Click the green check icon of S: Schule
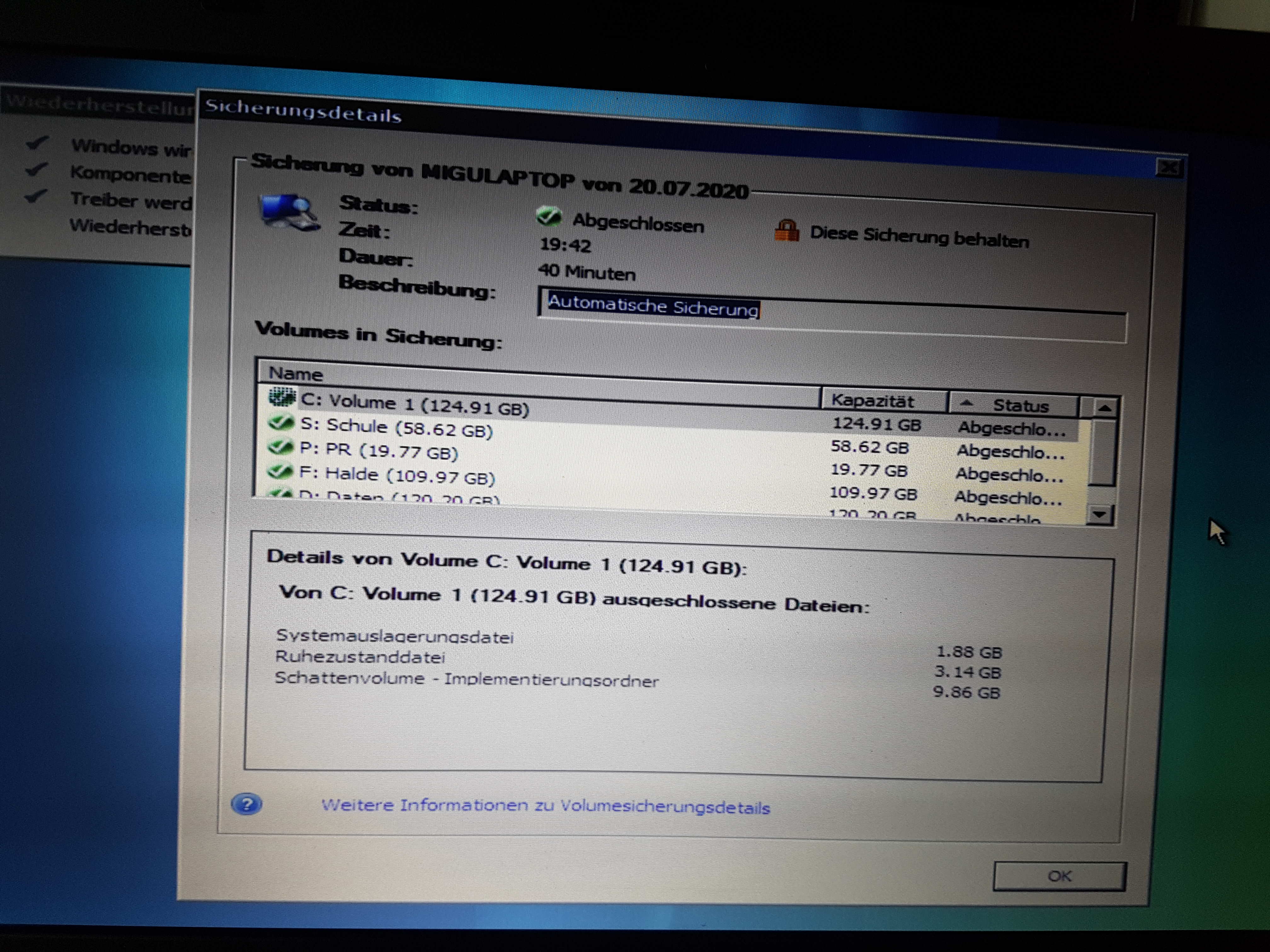 pos(281,423)
